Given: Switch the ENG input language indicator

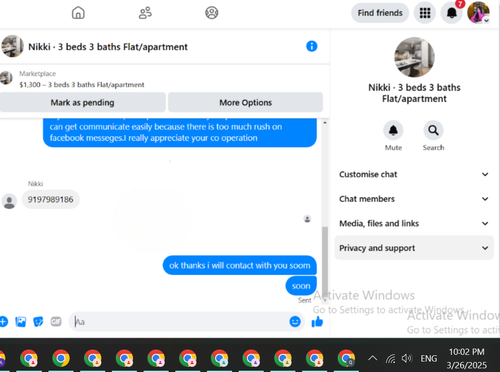Looking at the screenshot, I should pos(429,359).
